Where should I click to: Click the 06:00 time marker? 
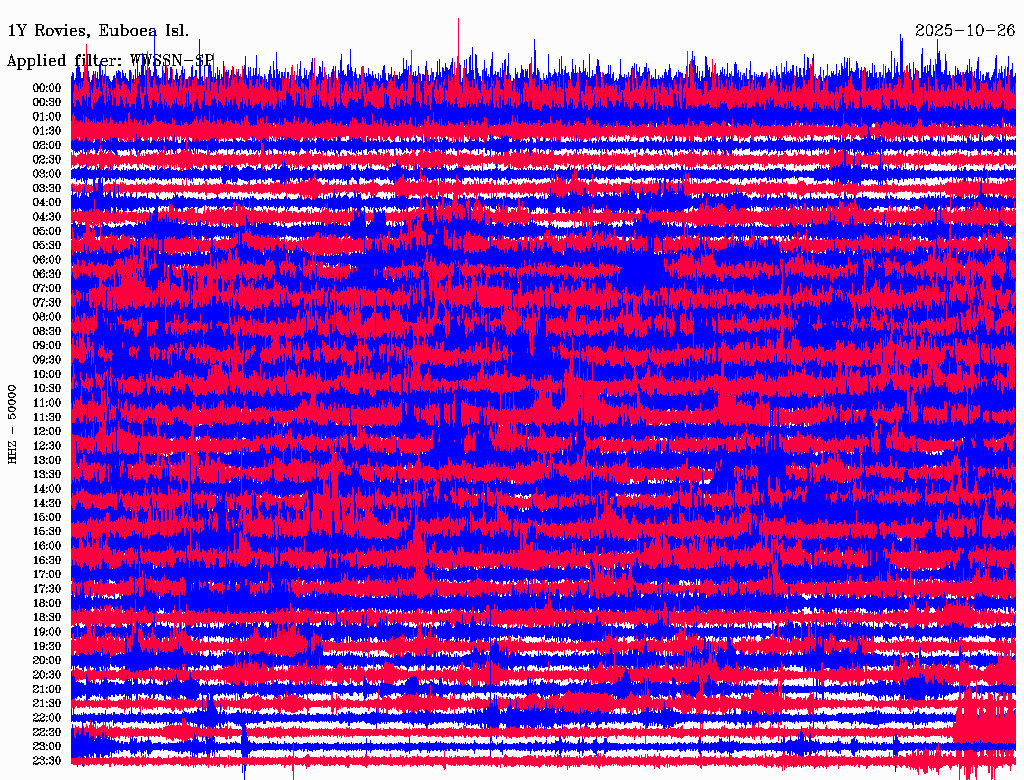click(47, 259)
